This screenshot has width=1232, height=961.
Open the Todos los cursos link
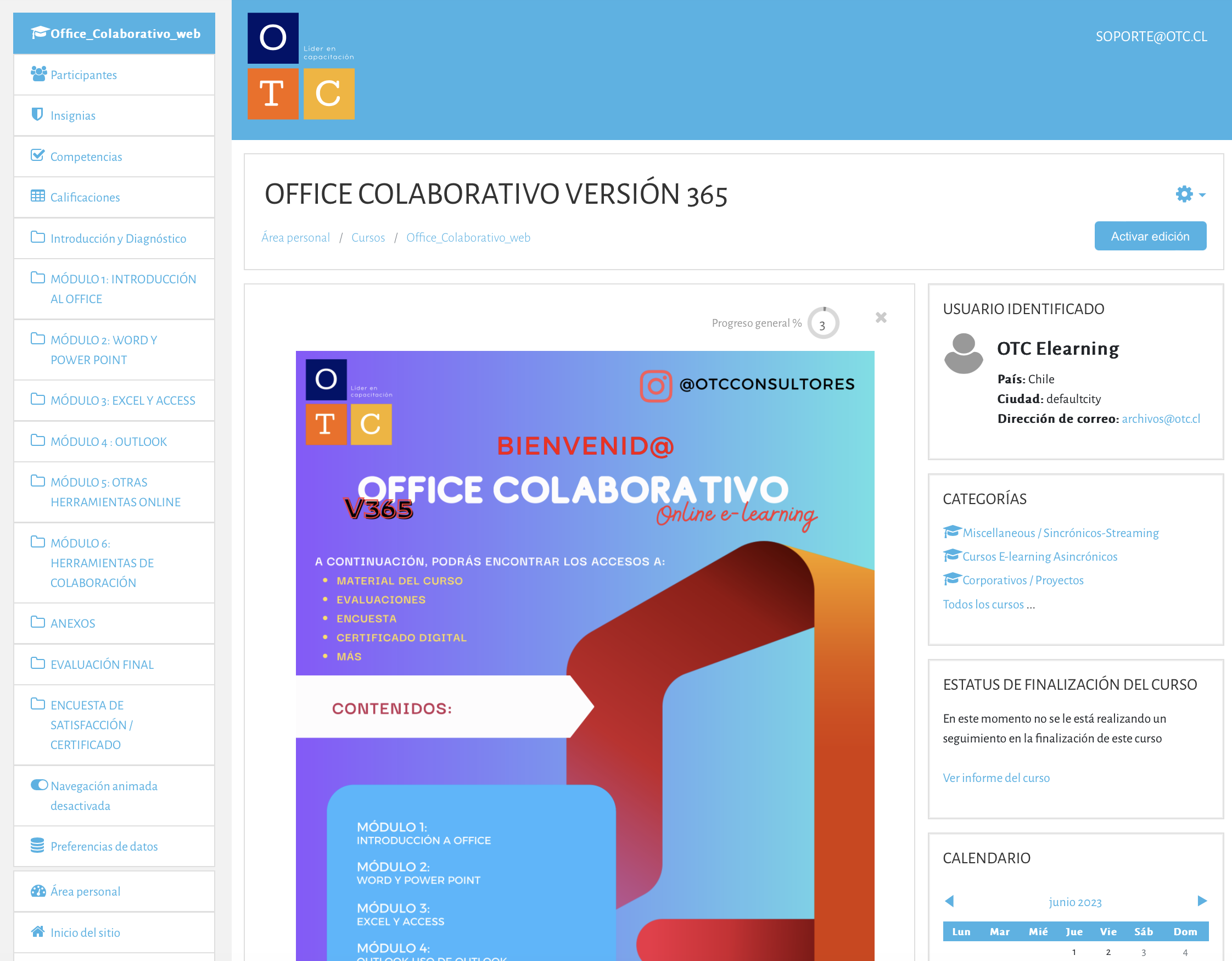pyautogui.click(x=983, y=604)
